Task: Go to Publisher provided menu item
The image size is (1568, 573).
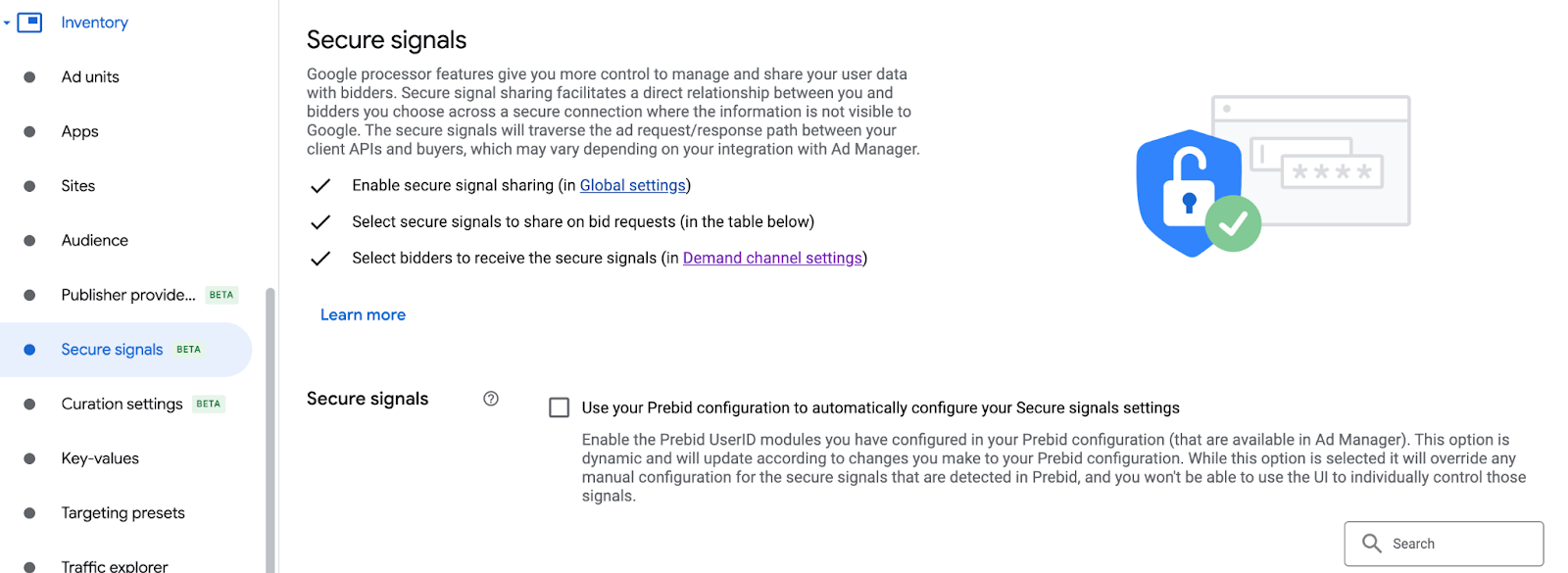Action: coord(128,295)
